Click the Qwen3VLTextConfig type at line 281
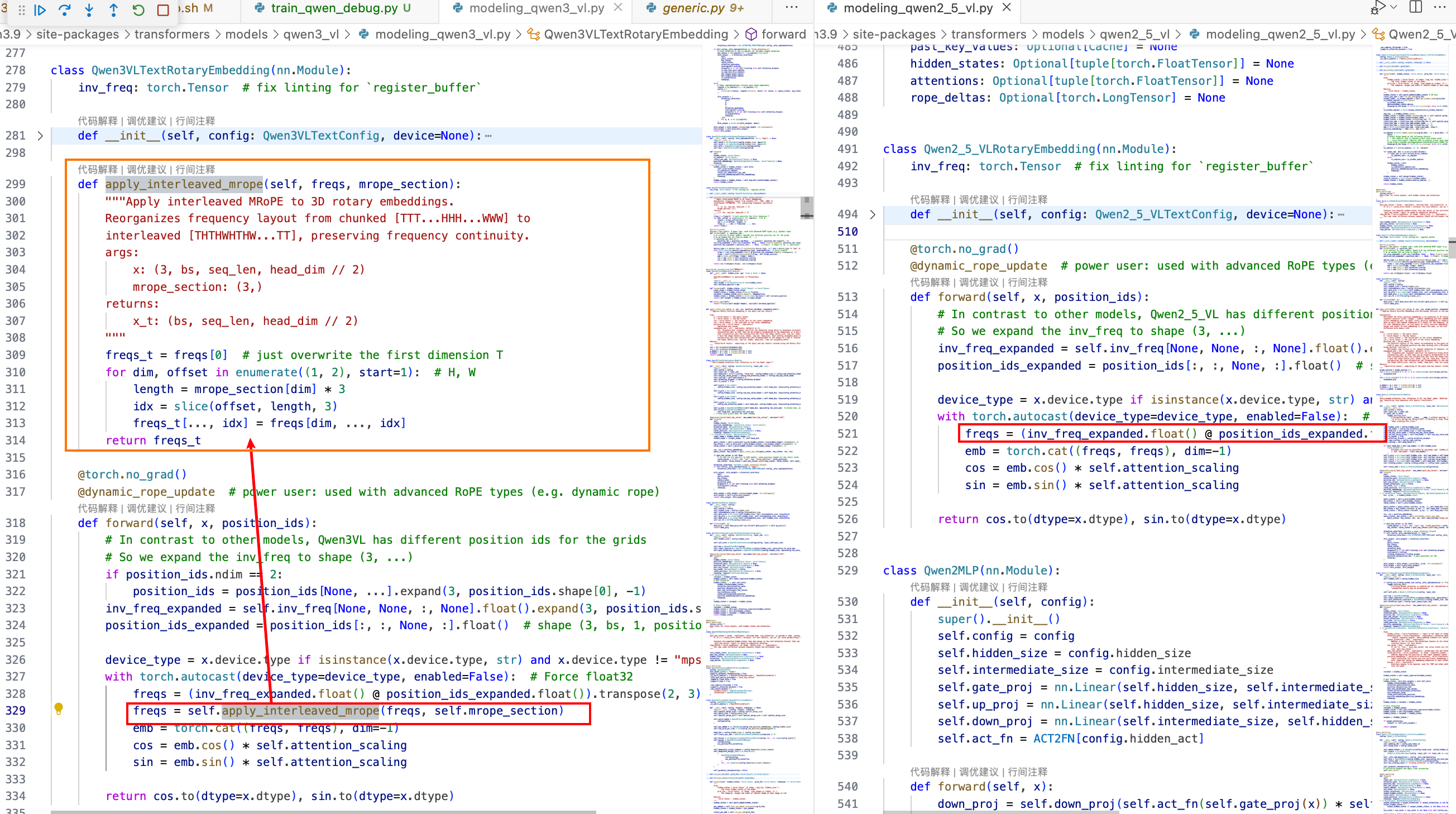This screenshot has height=814, width=1456. 321,136
